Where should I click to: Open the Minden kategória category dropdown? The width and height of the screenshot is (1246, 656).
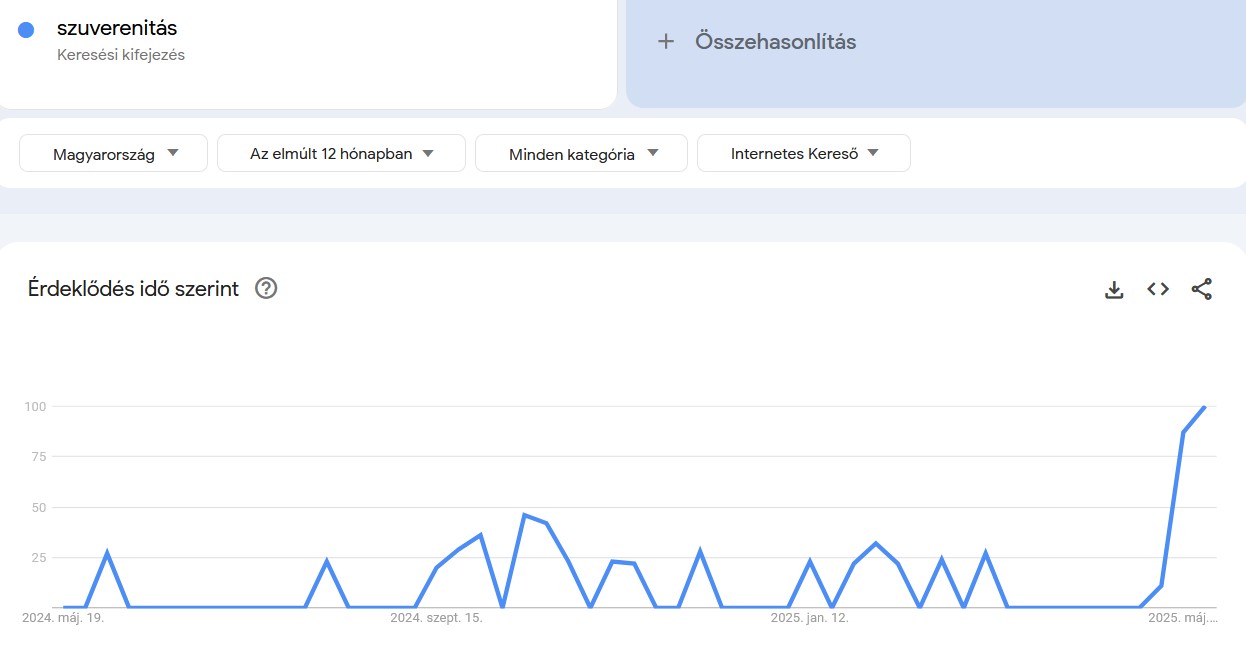tap(580, 152)
